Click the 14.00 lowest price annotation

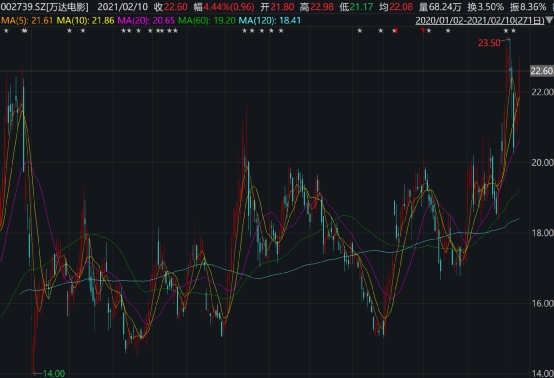click(x=54, y=373)
